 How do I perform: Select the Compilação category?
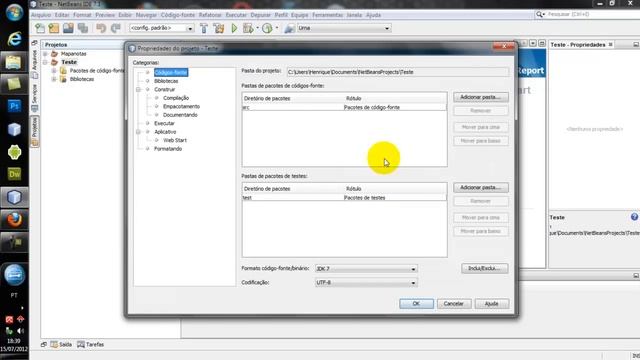176,98
